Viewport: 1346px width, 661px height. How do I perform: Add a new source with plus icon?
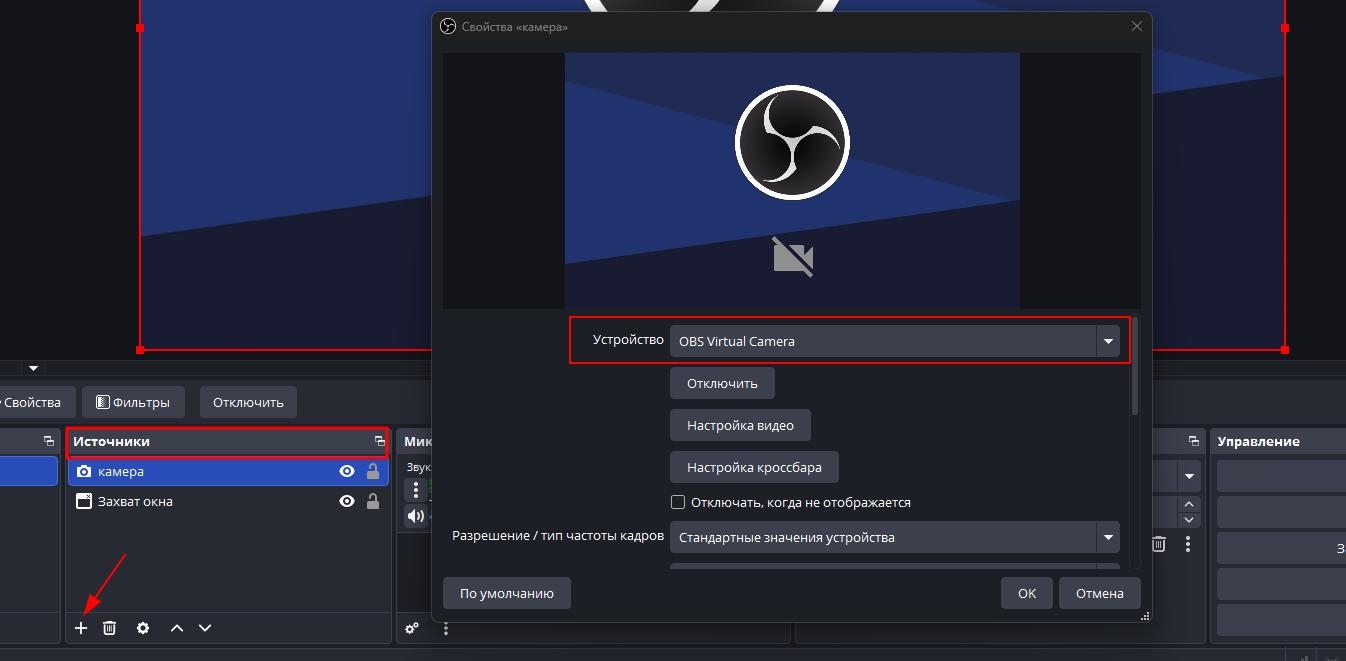(x=81, y=628)
